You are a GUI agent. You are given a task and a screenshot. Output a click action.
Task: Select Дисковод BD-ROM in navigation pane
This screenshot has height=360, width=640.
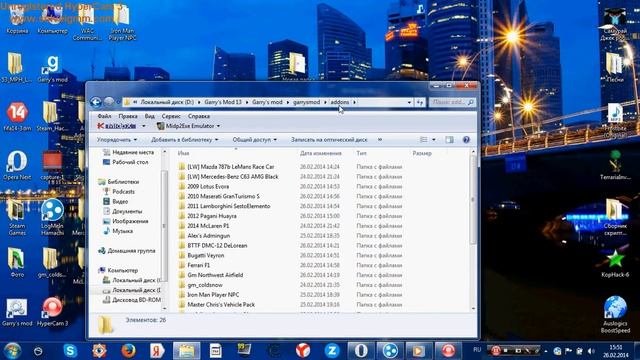click(x=136, y=300)
